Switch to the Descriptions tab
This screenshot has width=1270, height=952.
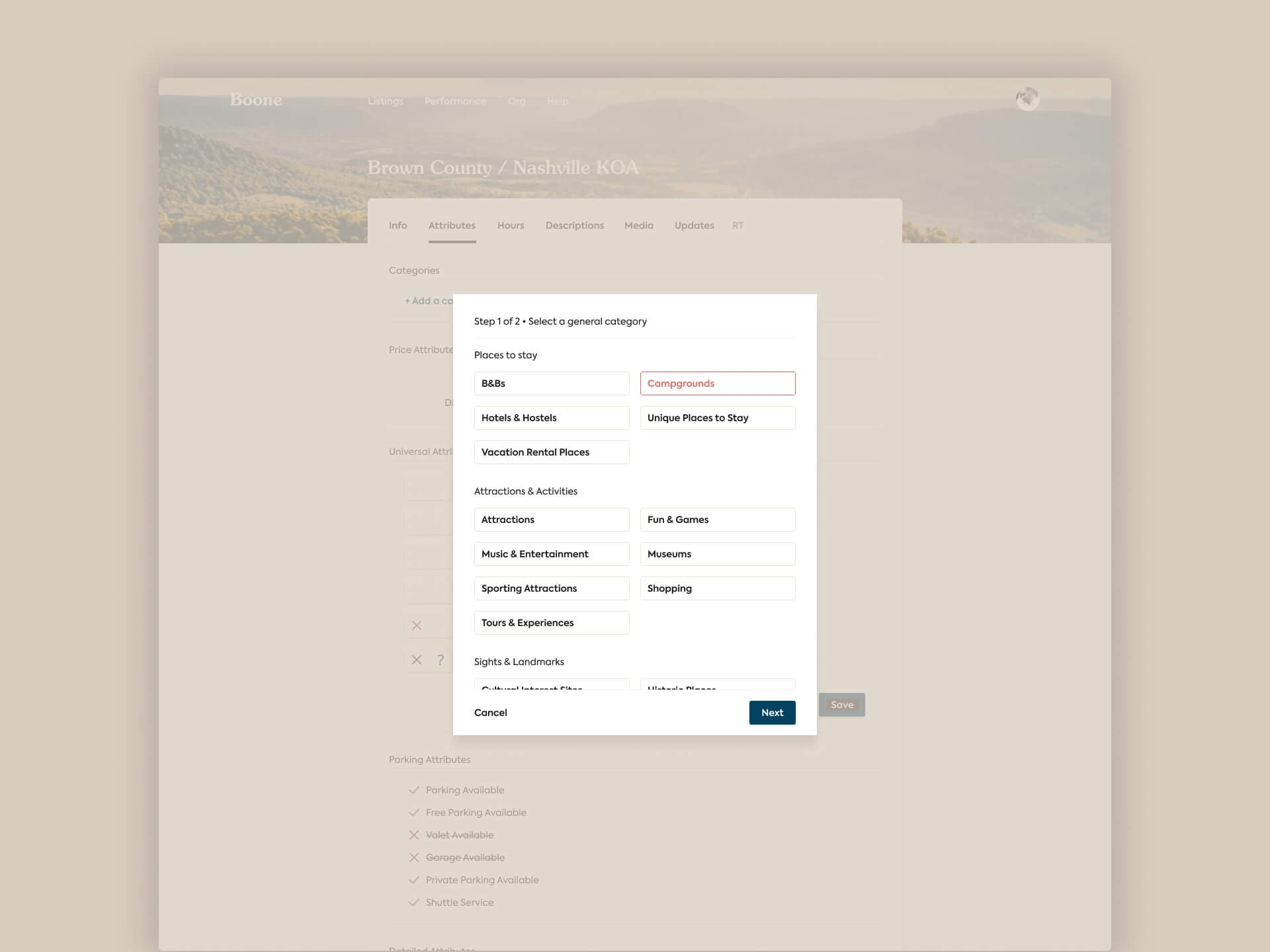[575, 225]
